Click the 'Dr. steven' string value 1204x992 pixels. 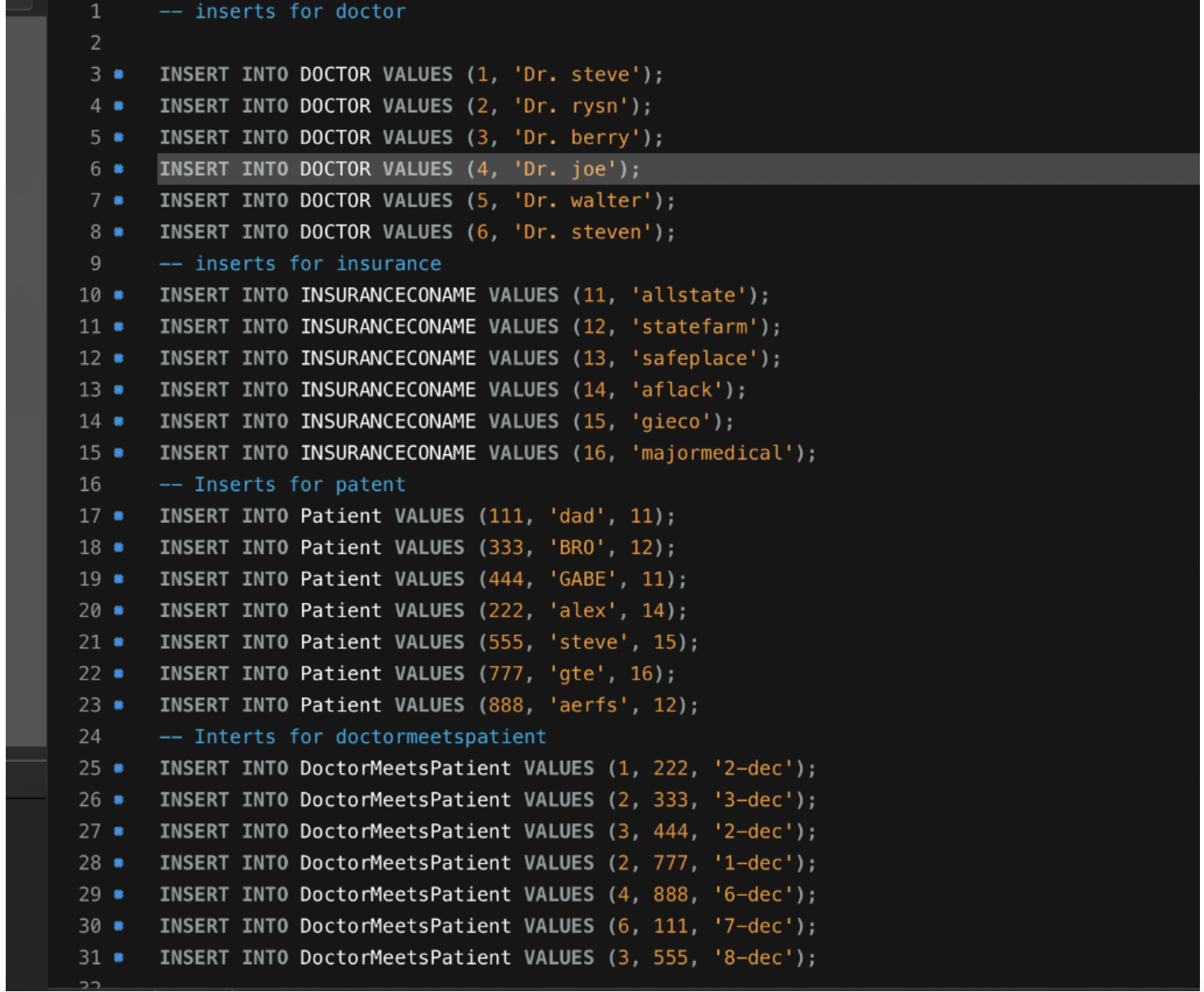coord(582,232)
